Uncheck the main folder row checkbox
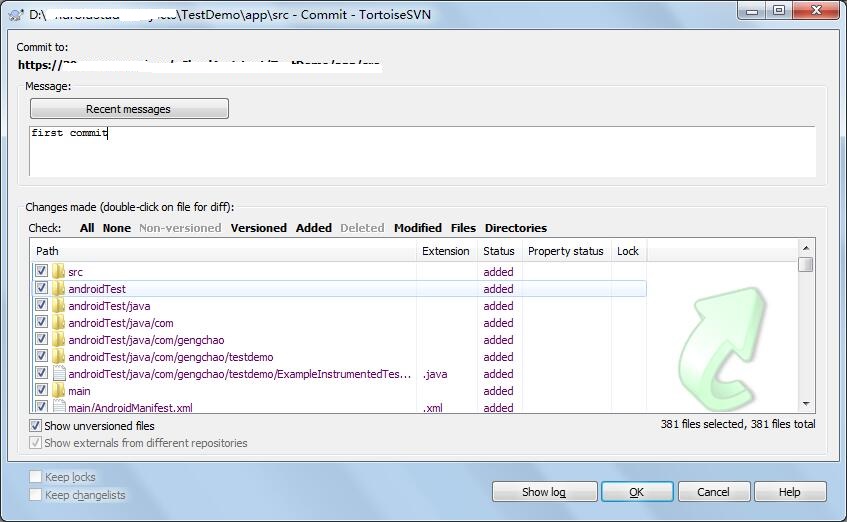 point(41,390)
